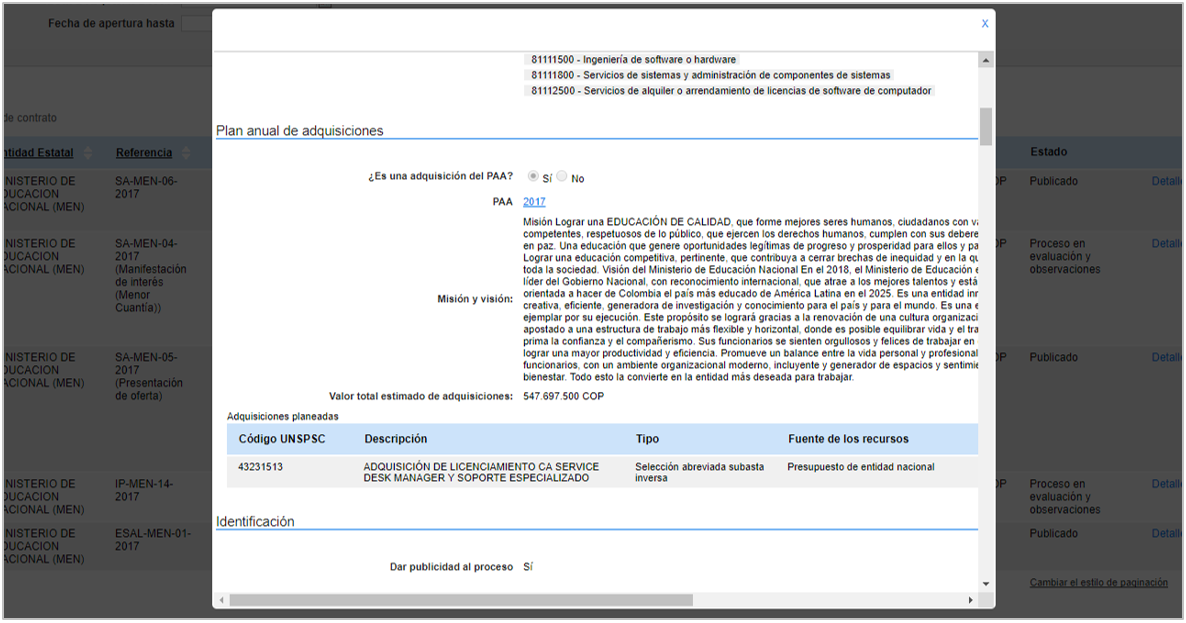
Task: Open Detalle link for SA-MEN-05-2017 row
Action: pyautogui.click(x=1166, y=357)
